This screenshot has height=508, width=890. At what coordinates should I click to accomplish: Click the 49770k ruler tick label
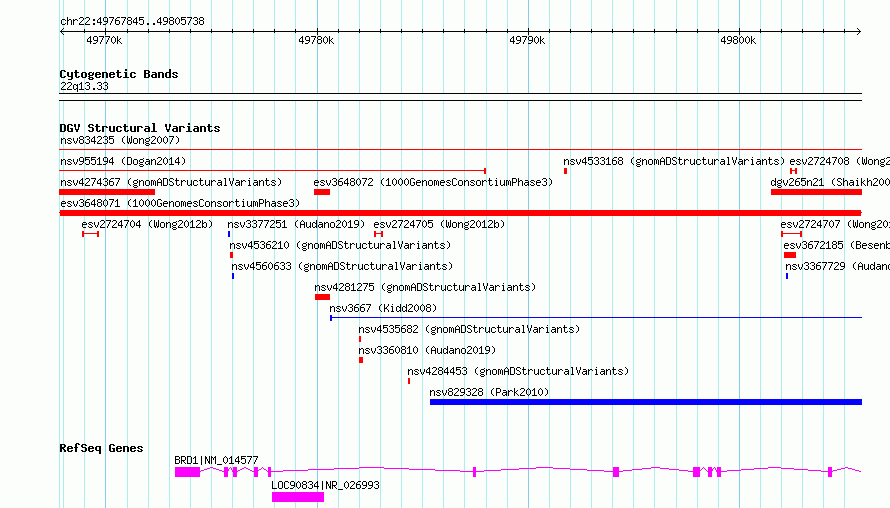coord(104,40)
